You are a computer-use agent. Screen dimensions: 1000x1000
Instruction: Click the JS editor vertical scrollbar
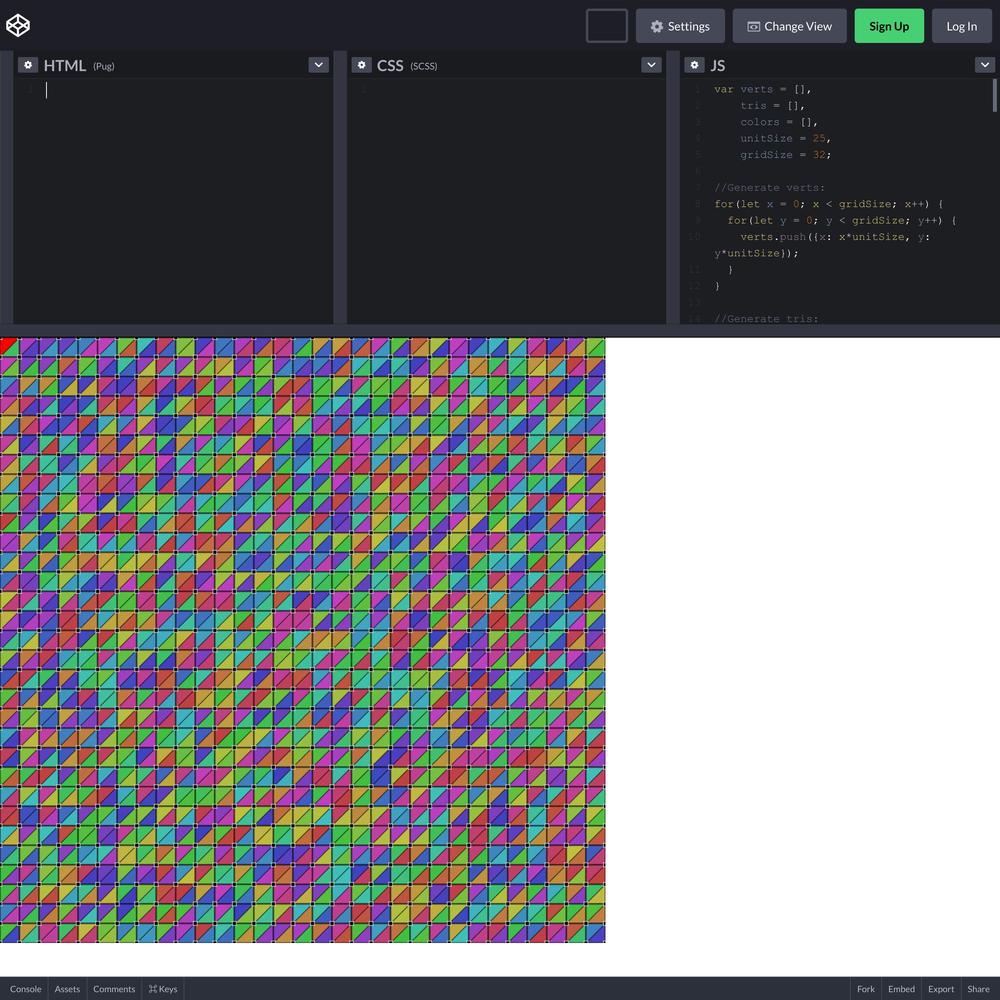[994, 96]
